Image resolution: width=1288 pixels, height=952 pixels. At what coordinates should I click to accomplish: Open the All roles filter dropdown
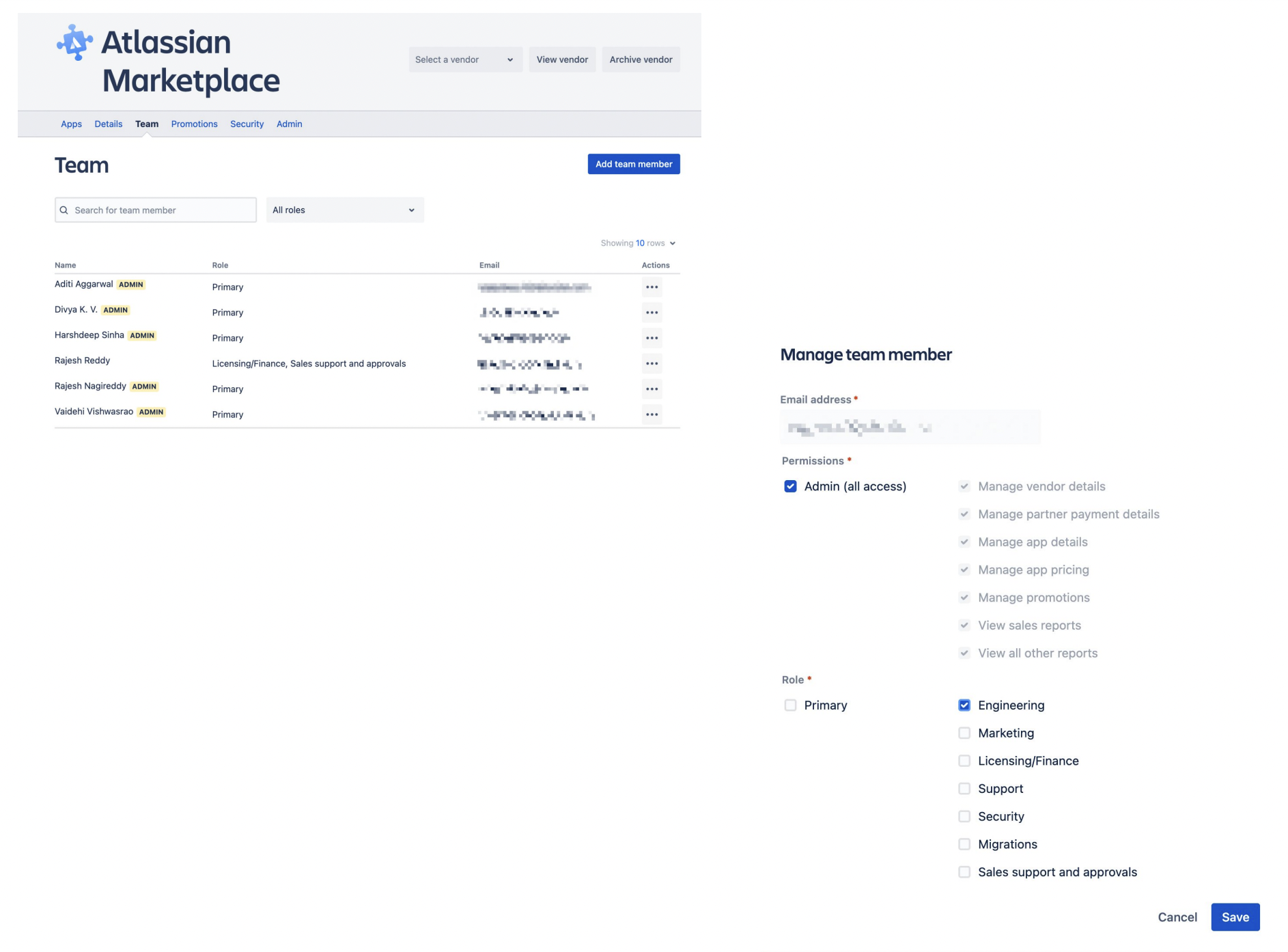click(345, 210)
